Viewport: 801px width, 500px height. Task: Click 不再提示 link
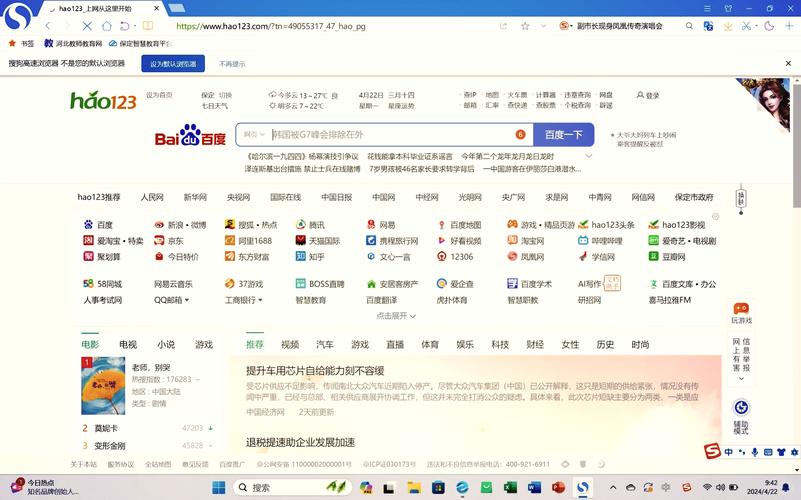(232, 64)
